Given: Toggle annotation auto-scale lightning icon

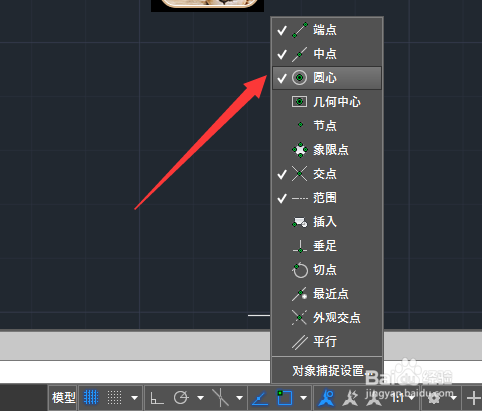Looking at the screenshot, I should click(350, 398).
